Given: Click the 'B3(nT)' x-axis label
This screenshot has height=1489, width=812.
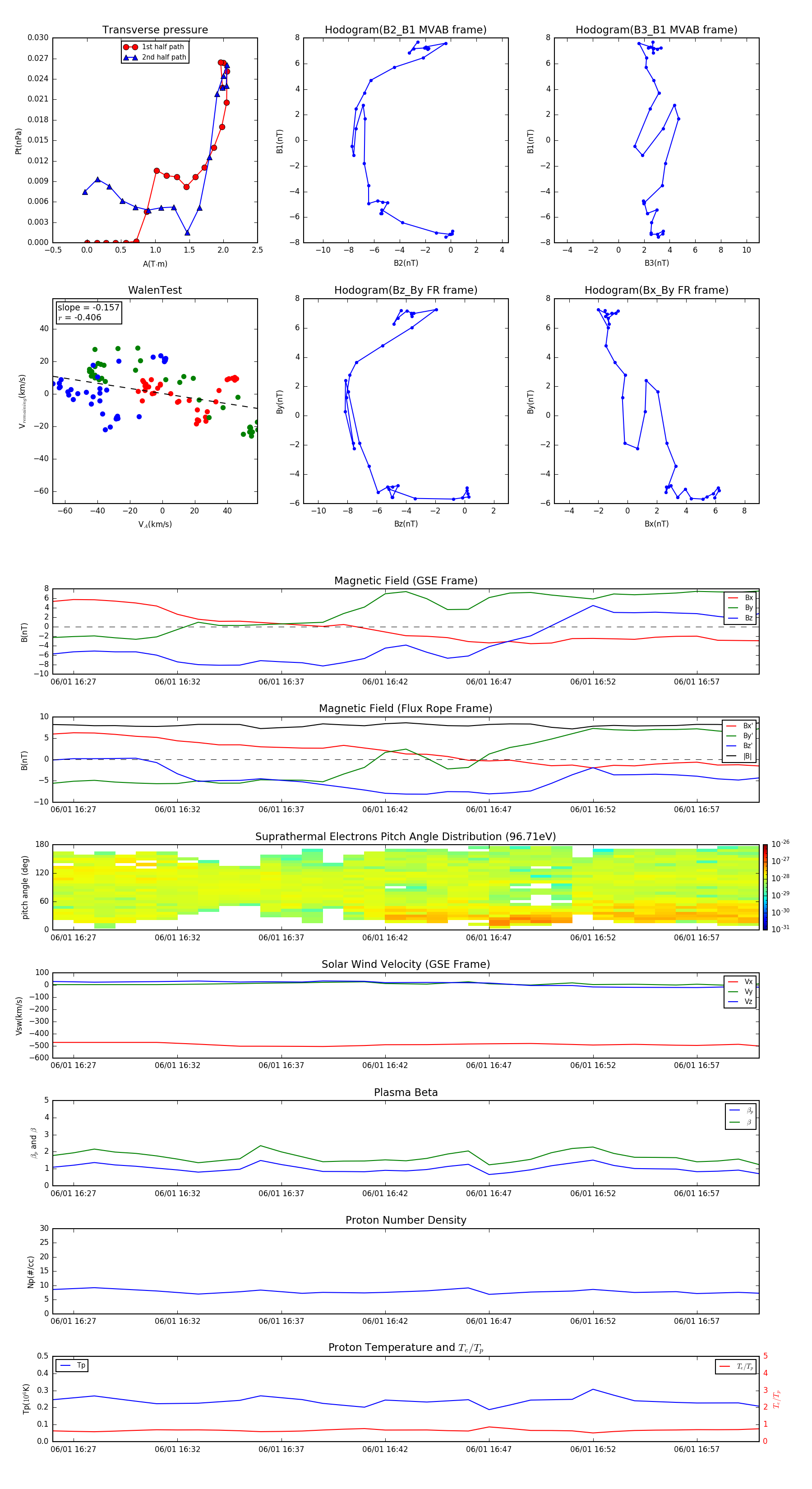Looking at the screenshot, I should point(656,263).
